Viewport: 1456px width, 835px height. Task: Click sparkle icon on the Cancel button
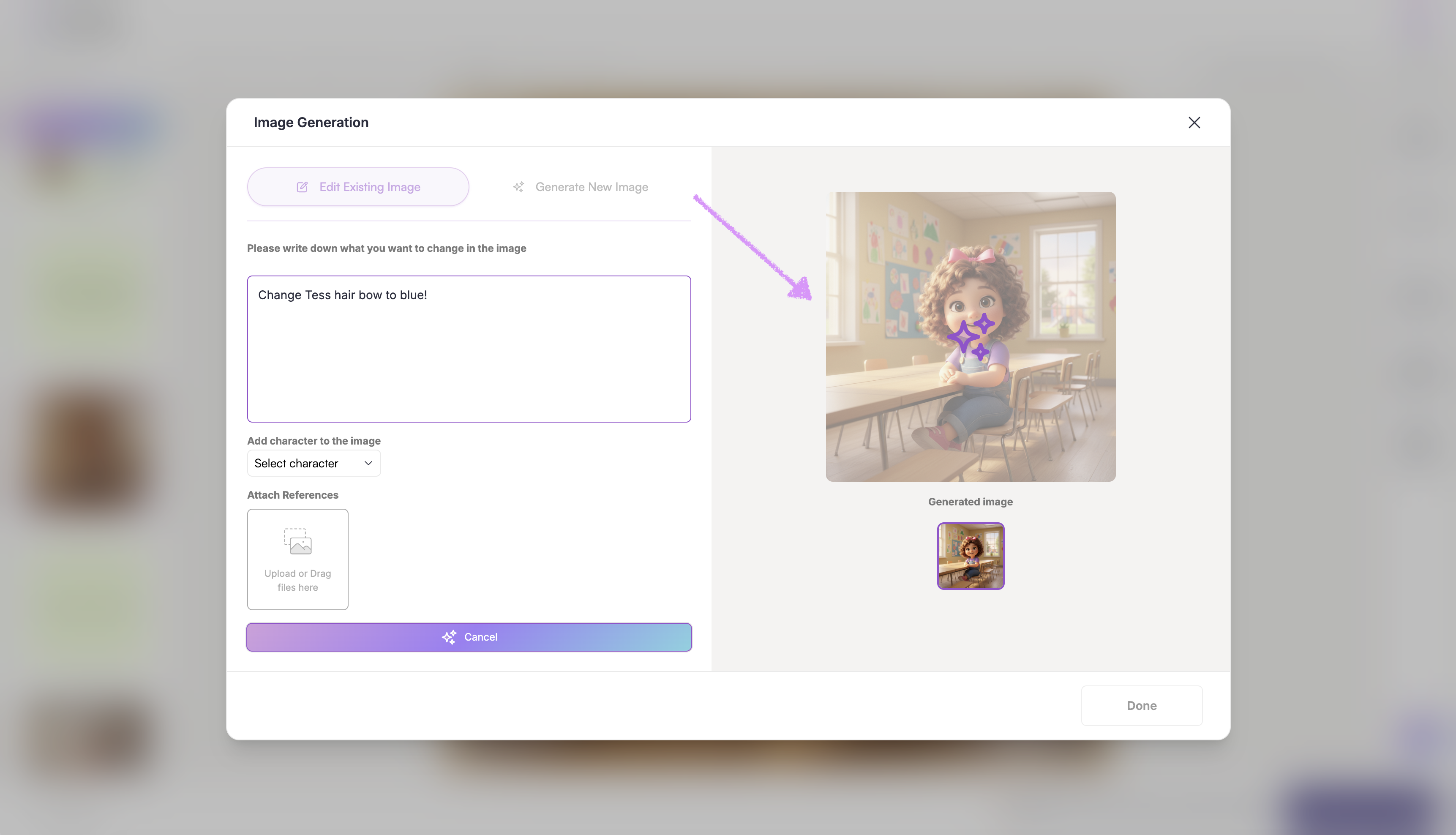pos(450,637)
